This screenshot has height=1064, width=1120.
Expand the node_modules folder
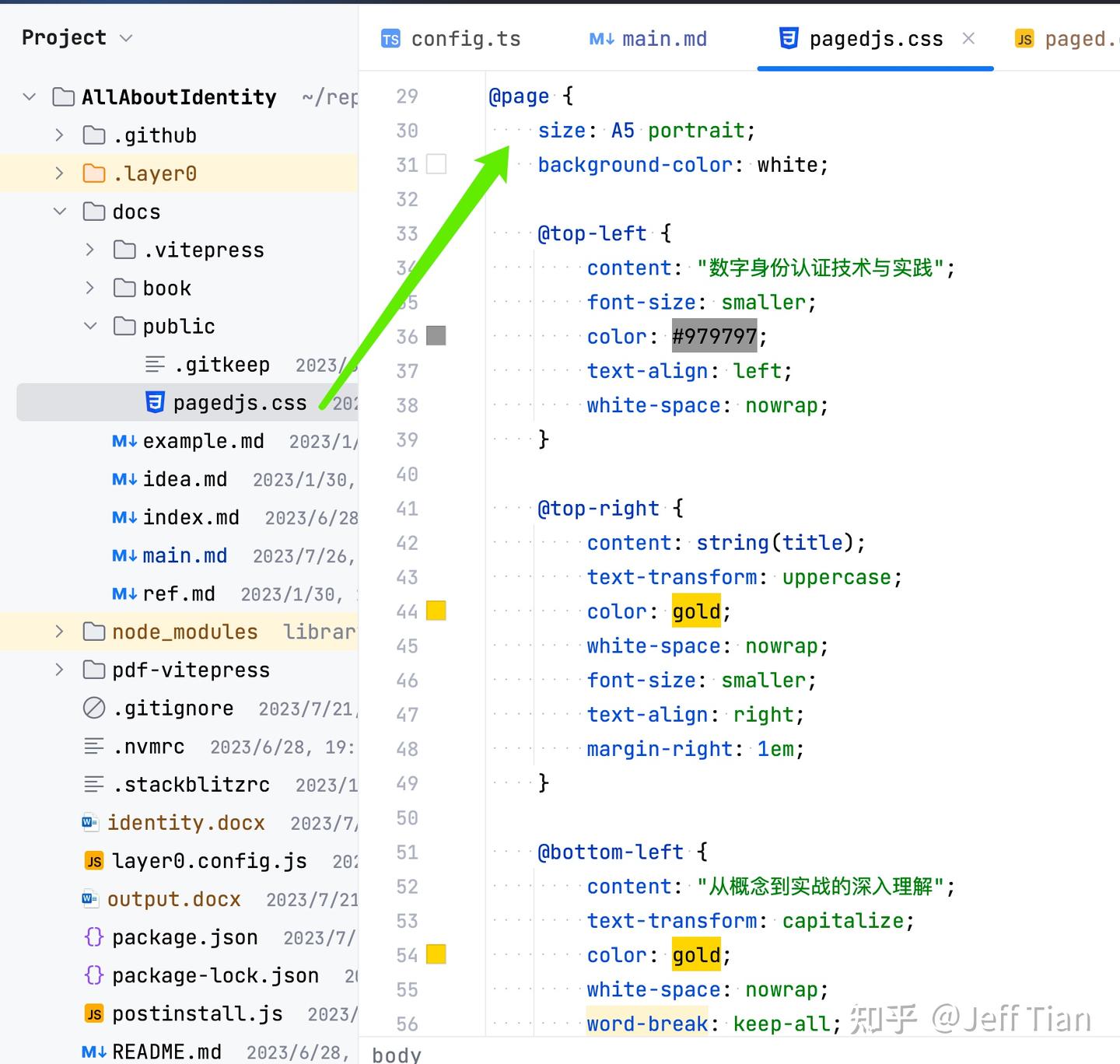pos(59,631)
